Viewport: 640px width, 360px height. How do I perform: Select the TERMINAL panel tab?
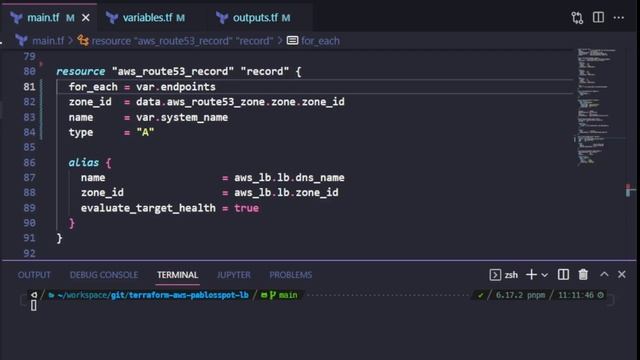(178, 275)
